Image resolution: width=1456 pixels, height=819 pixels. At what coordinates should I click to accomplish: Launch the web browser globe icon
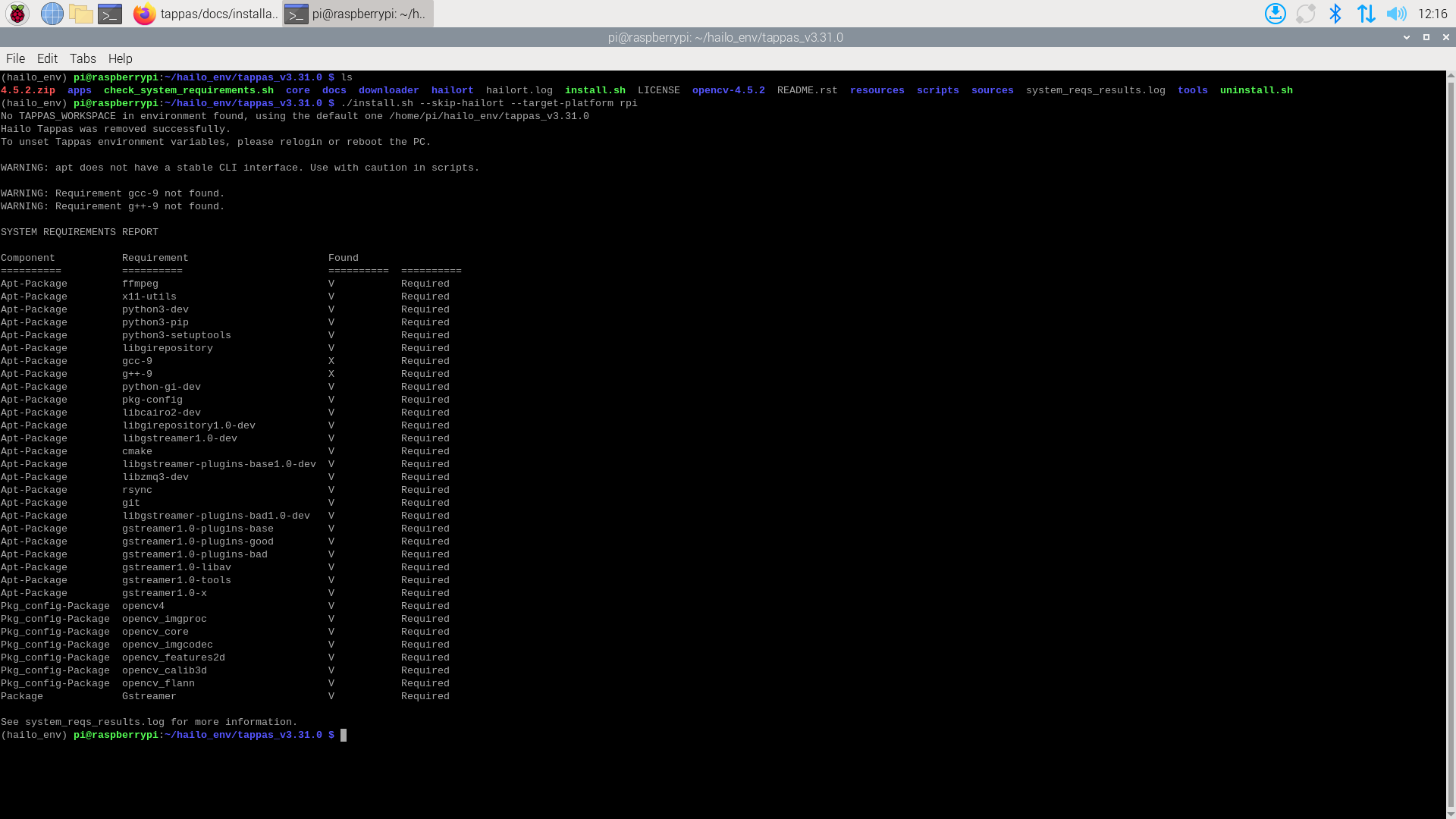pos(52,14)
